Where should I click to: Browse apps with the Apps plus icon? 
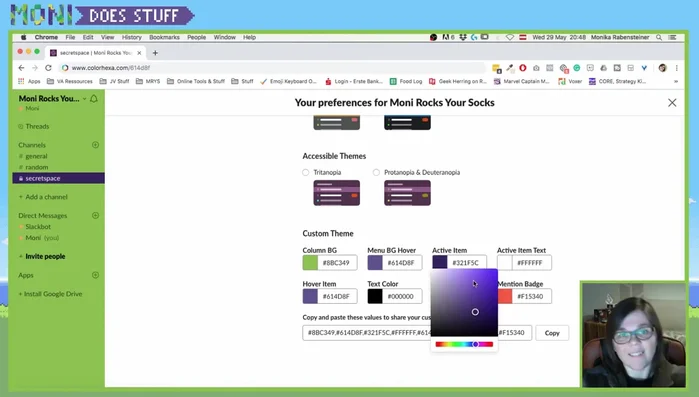[x=95, y=275]
